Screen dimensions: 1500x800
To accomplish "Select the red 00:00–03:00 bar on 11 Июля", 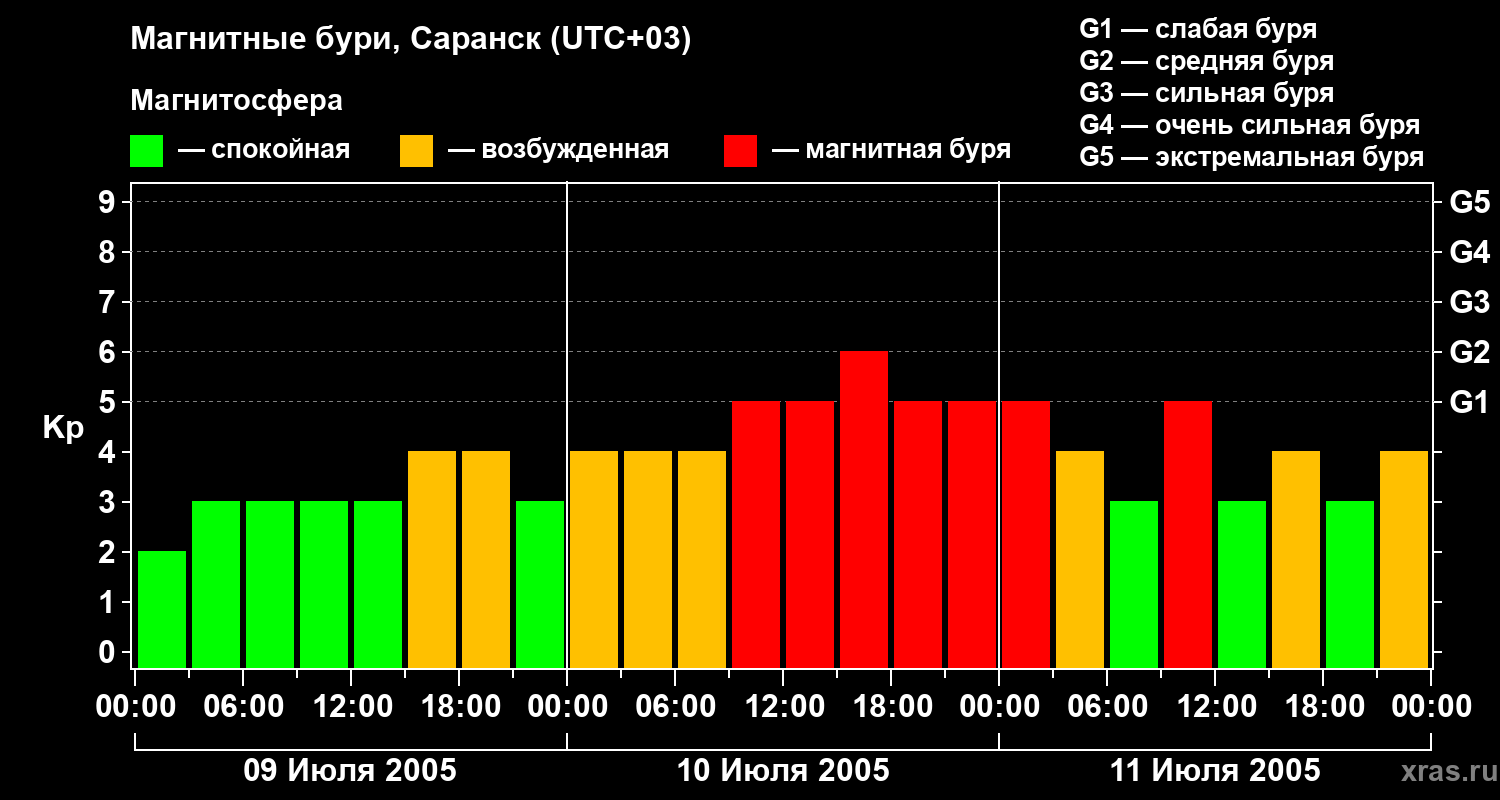I will click(x=1026, y=535).
